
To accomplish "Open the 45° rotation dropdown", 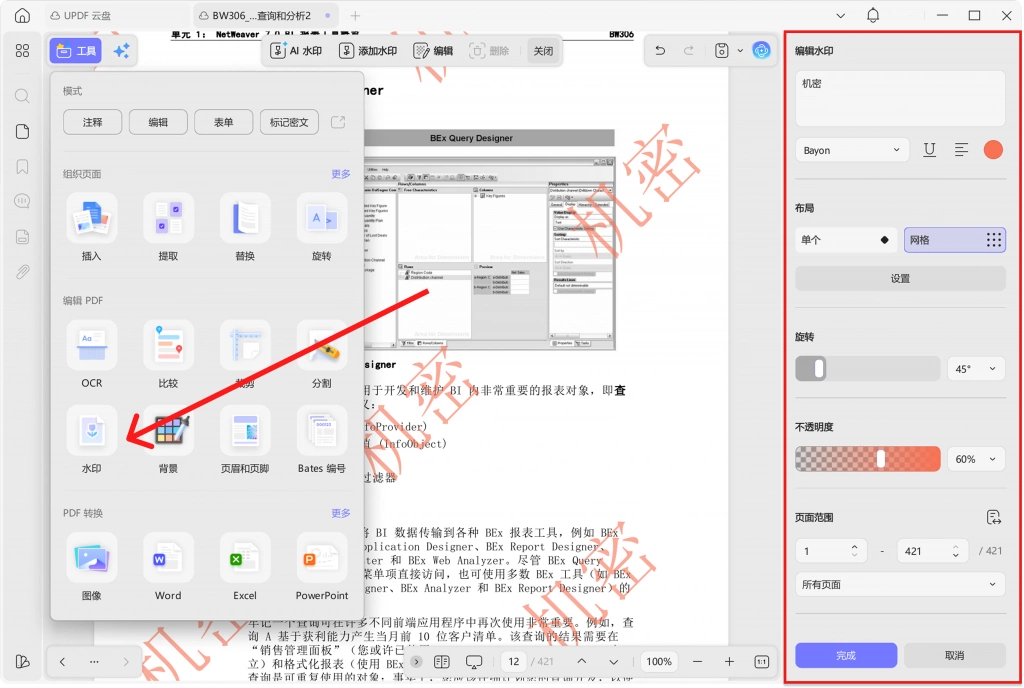I will [976, 369].
